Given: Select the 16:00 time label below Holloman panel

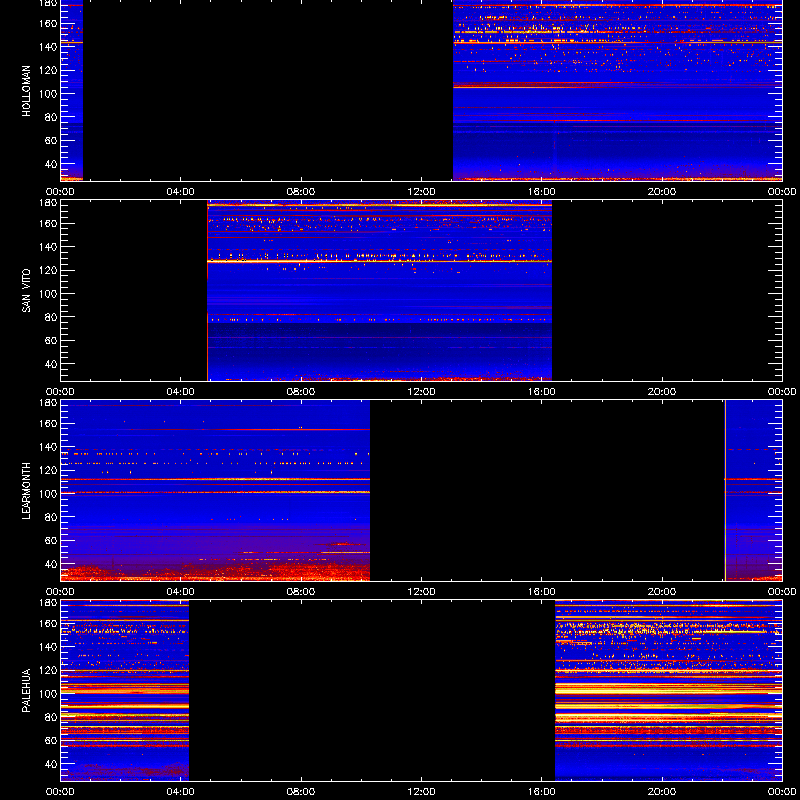Looking at the screenshot, I should (x=542, y=192).
